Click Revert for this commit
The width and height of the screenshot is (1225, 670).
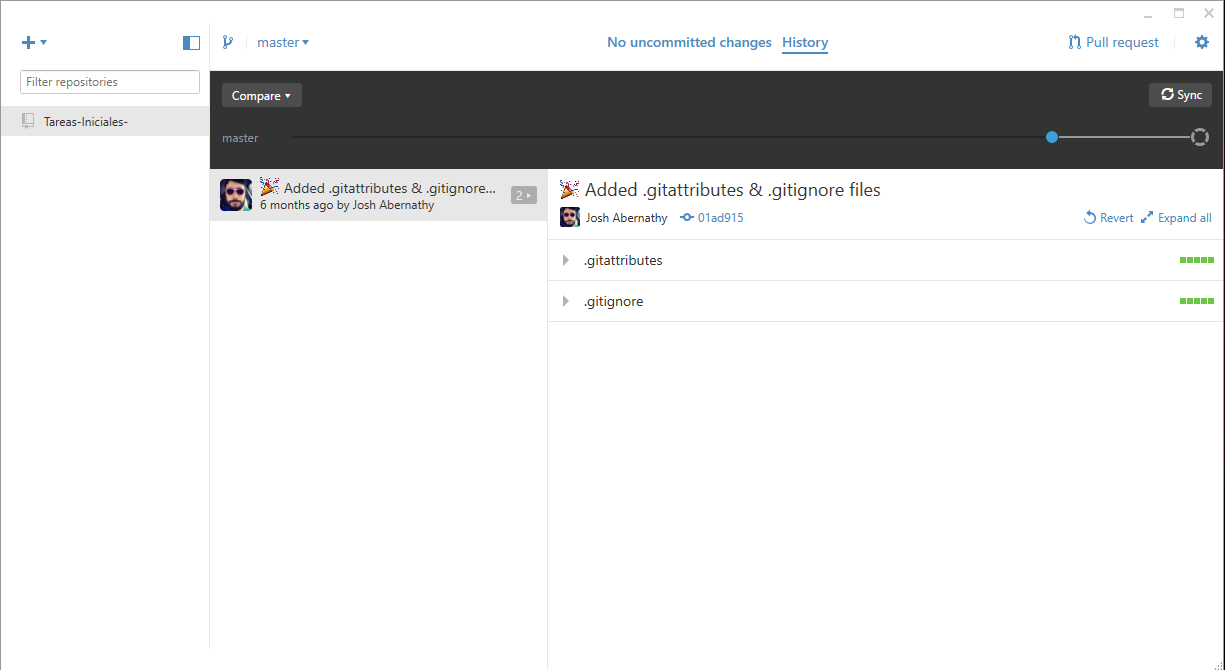1109,218
